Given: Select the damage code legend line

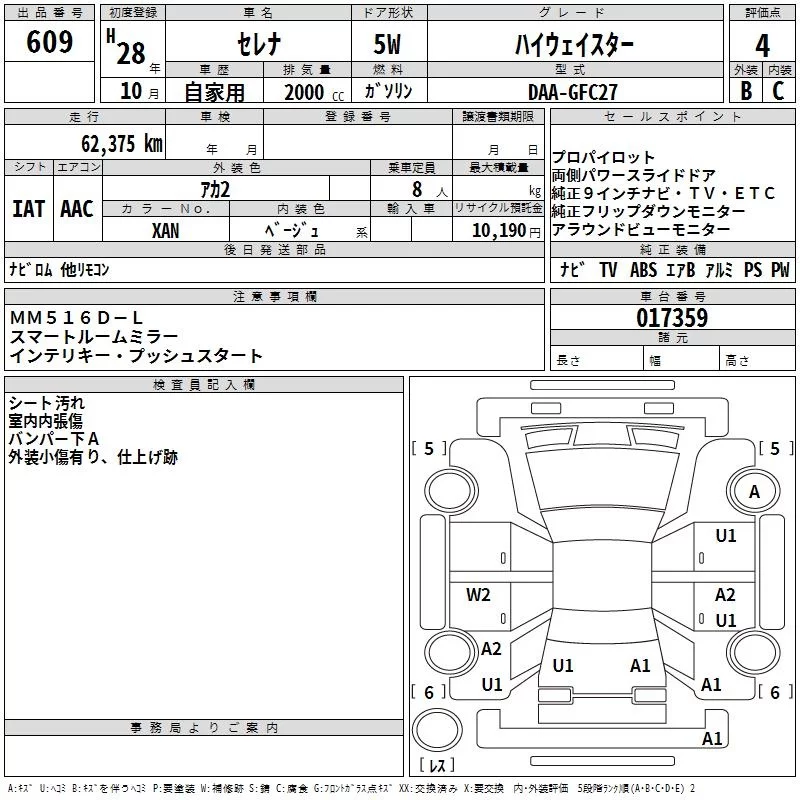Looking at the screenshot, I should [x=351, y=788].
